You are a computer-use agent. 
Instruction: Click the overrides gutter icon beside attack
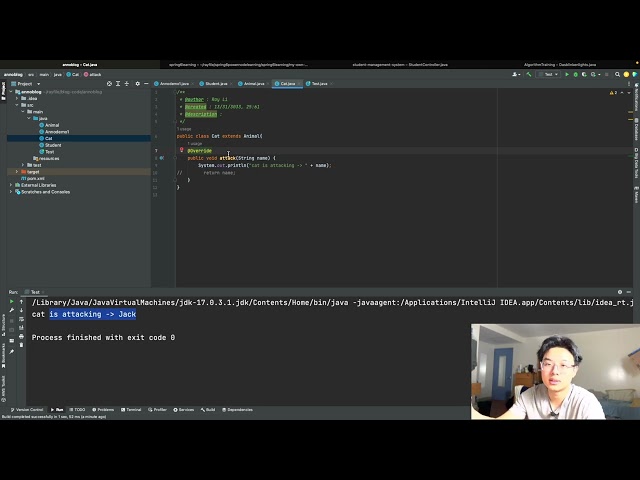pyautogui.click(x=162, y=158)
